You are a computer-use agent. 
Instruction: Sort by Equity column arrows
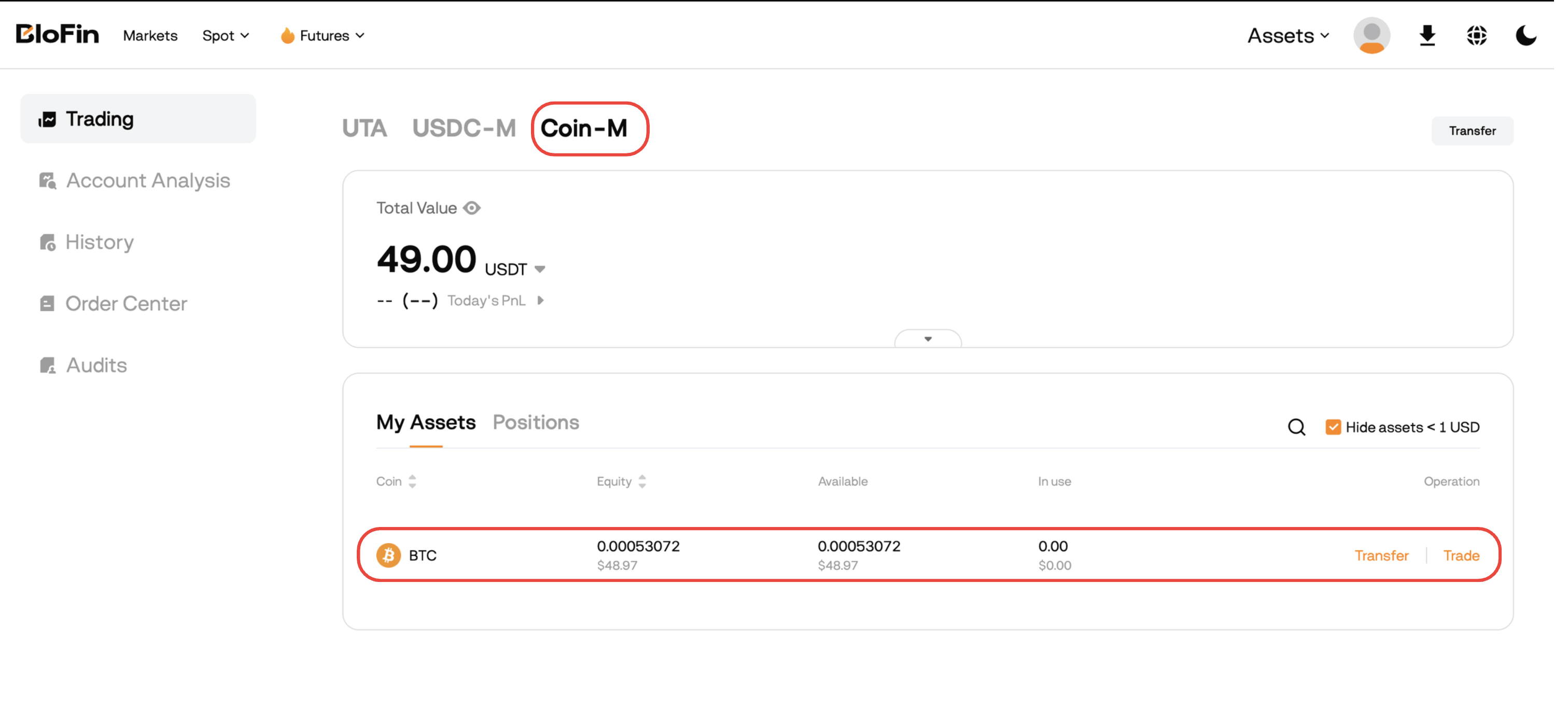click(642, 481)
